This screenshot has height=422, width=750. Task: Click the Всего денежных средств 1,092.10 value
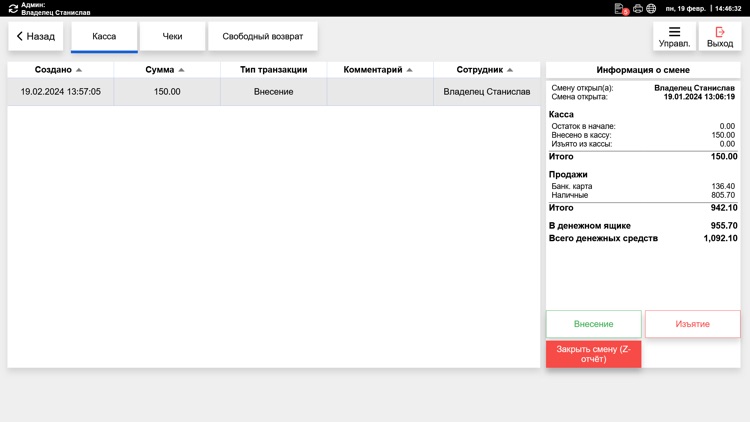point(720,238)
